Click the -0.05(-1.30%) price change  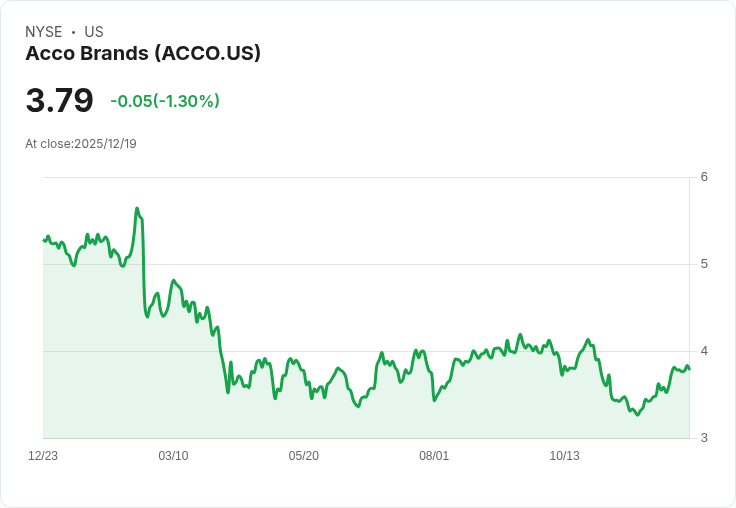[165, 101]
